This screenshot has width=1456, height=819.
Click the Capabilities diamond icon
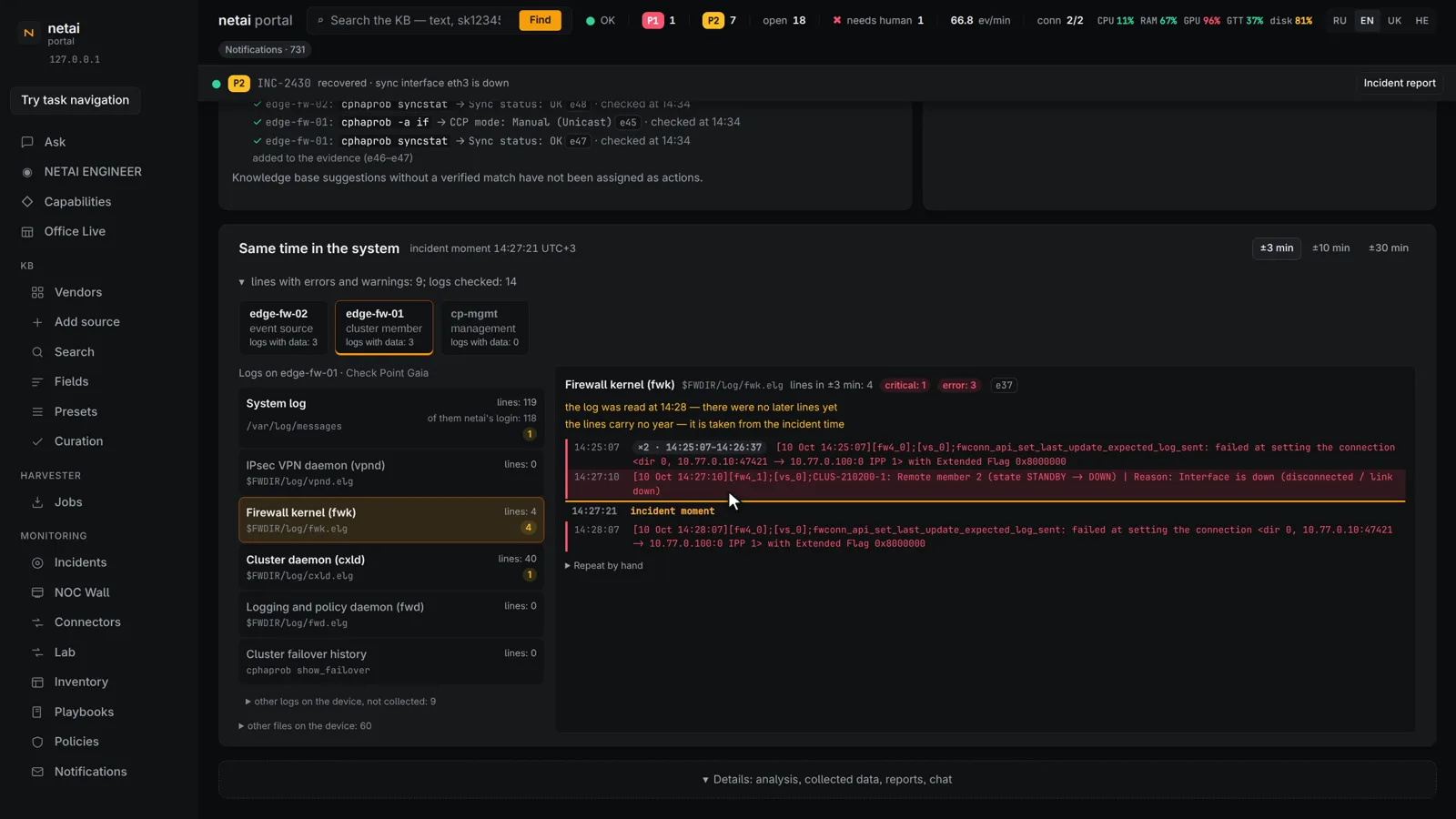tap(27, 202)
